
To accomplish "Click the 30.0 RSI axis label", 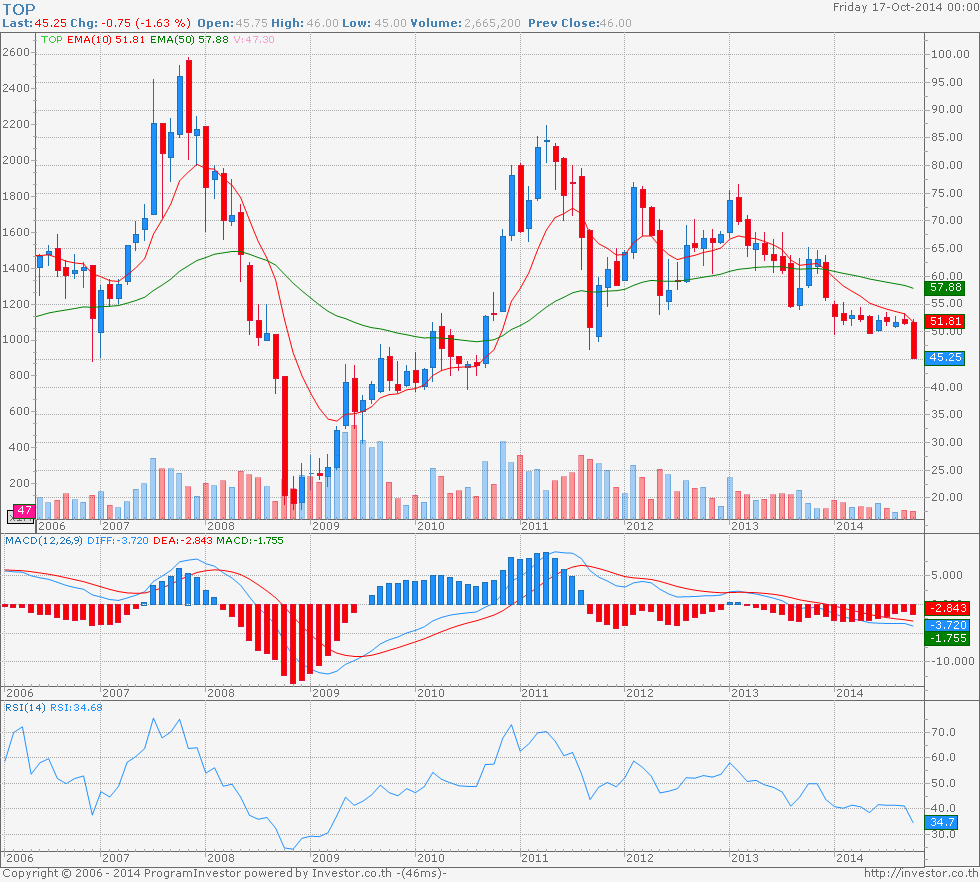I will pyautogui.click(x=943, y=834).
